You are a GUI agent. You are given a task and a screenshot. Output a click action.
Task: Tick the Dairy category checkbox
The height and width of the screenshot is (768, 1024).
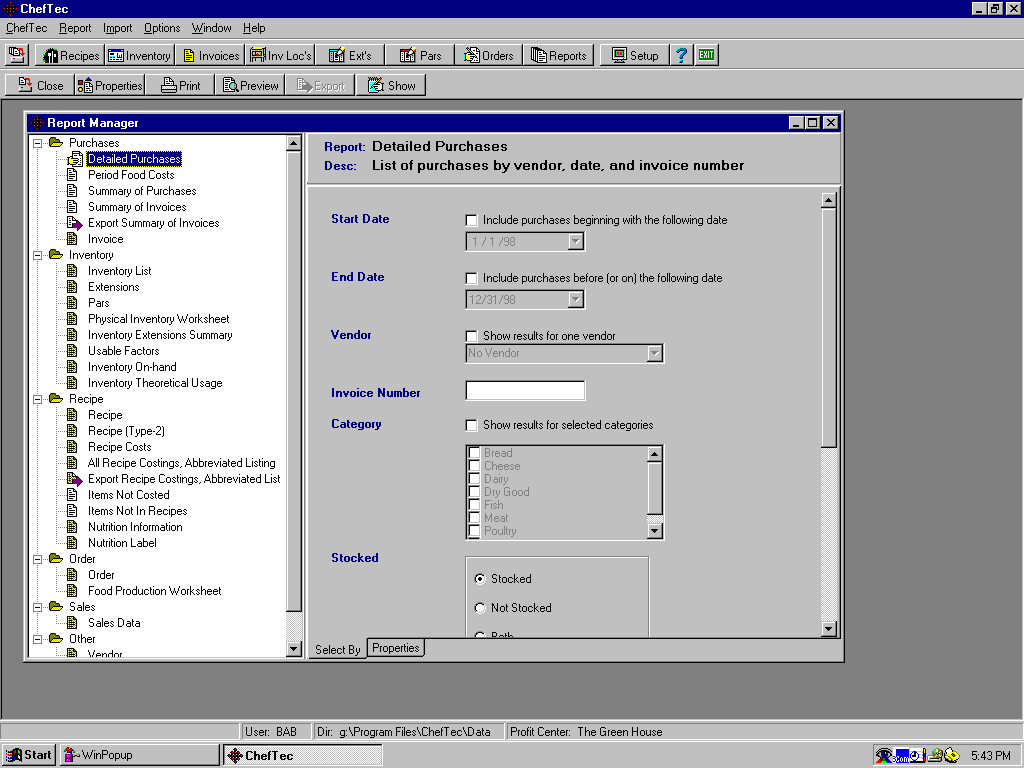coord(475,479)
